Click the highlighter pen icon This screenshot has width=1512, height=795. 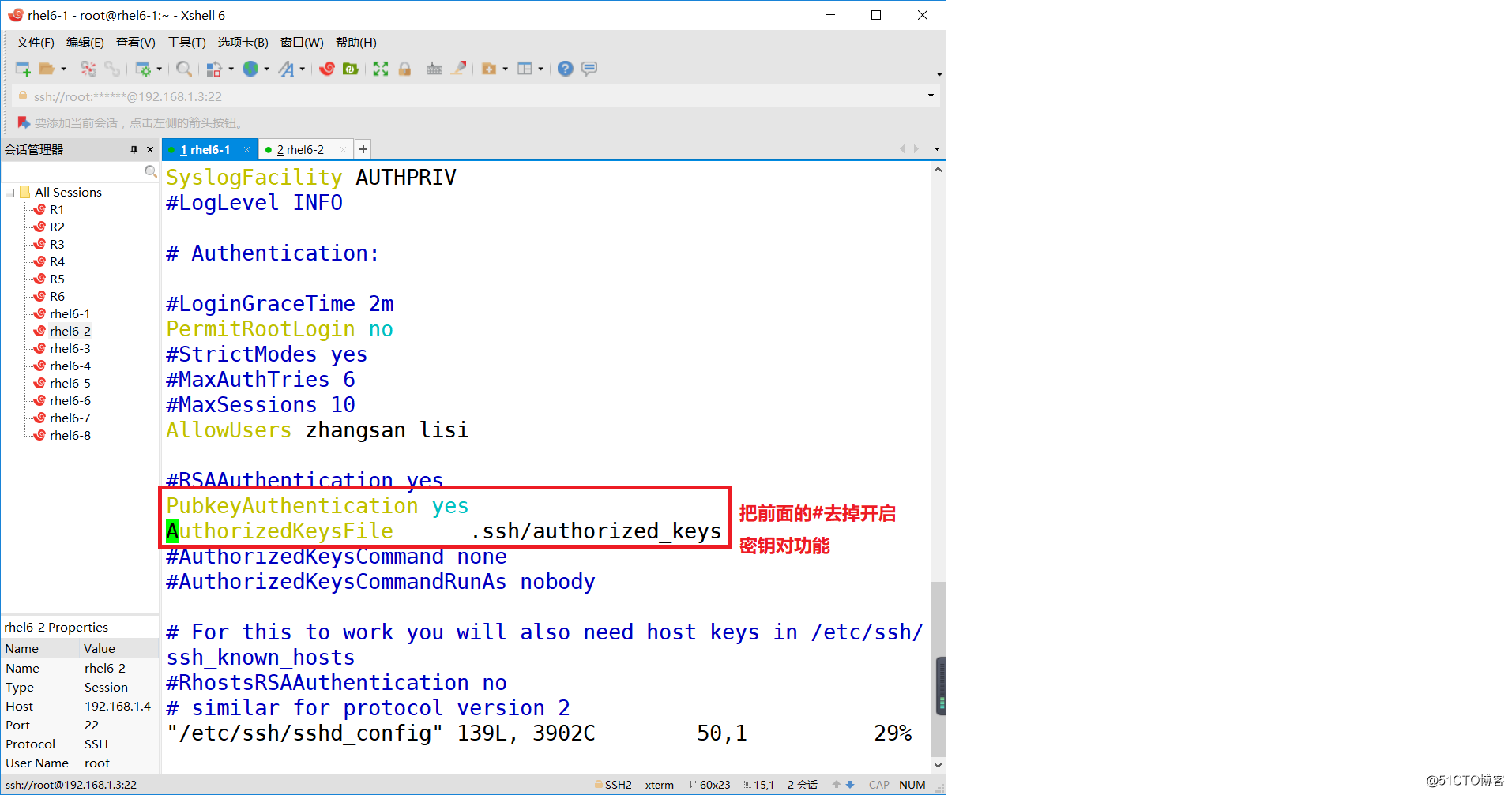(x=459, y=69)
